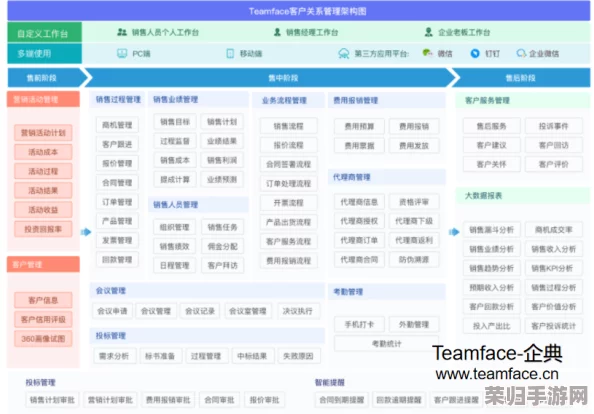Image resolution: width=594 pixels, height=414 pixels.
Task: Click 需求分析 box
Action: point(114,356)
